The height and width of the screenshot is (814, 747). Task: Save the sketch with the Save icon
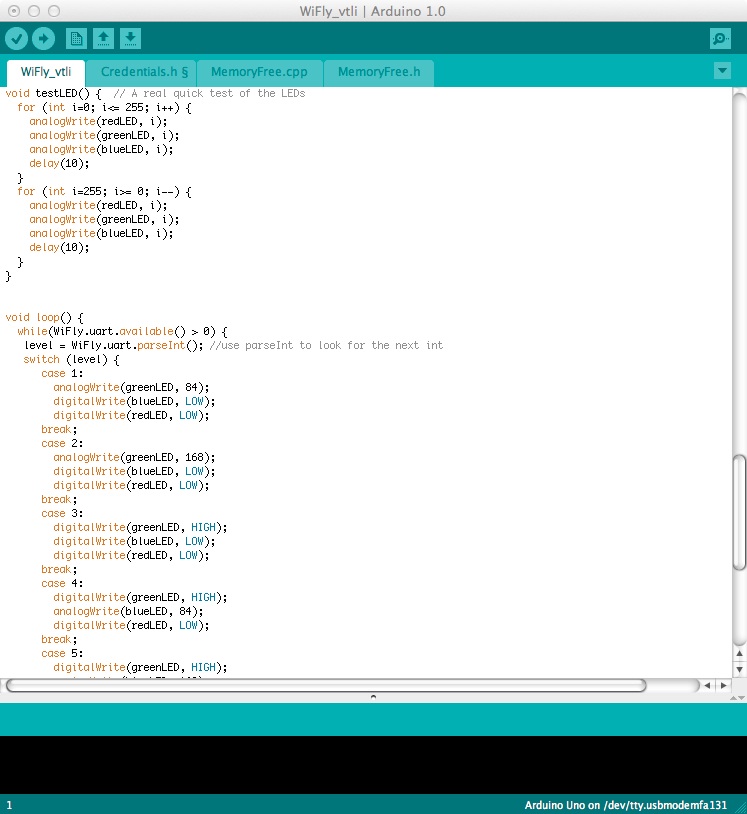[x=130, y=38]
